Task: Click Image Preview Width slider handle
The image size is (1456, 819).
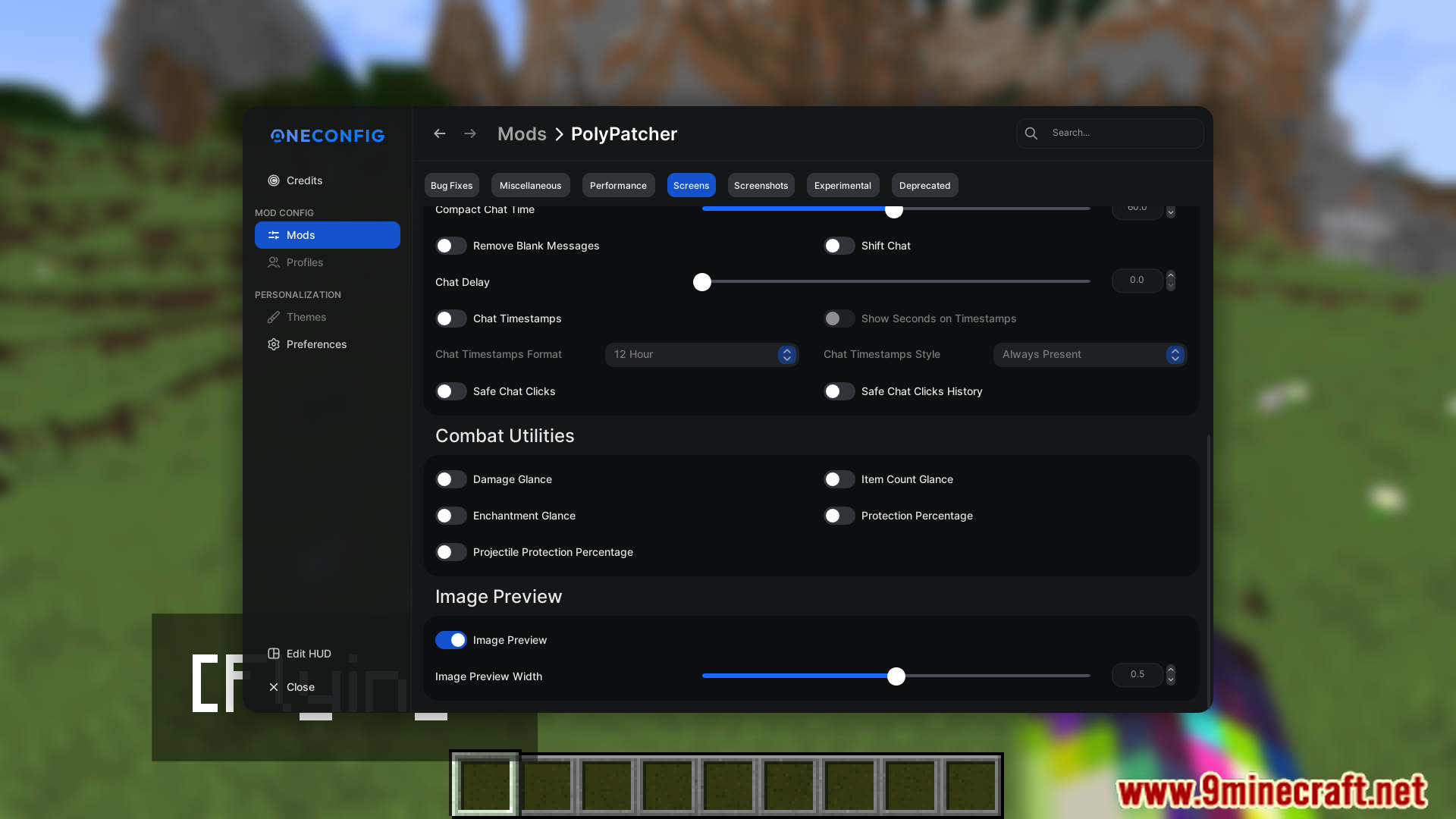Action: 896,676
